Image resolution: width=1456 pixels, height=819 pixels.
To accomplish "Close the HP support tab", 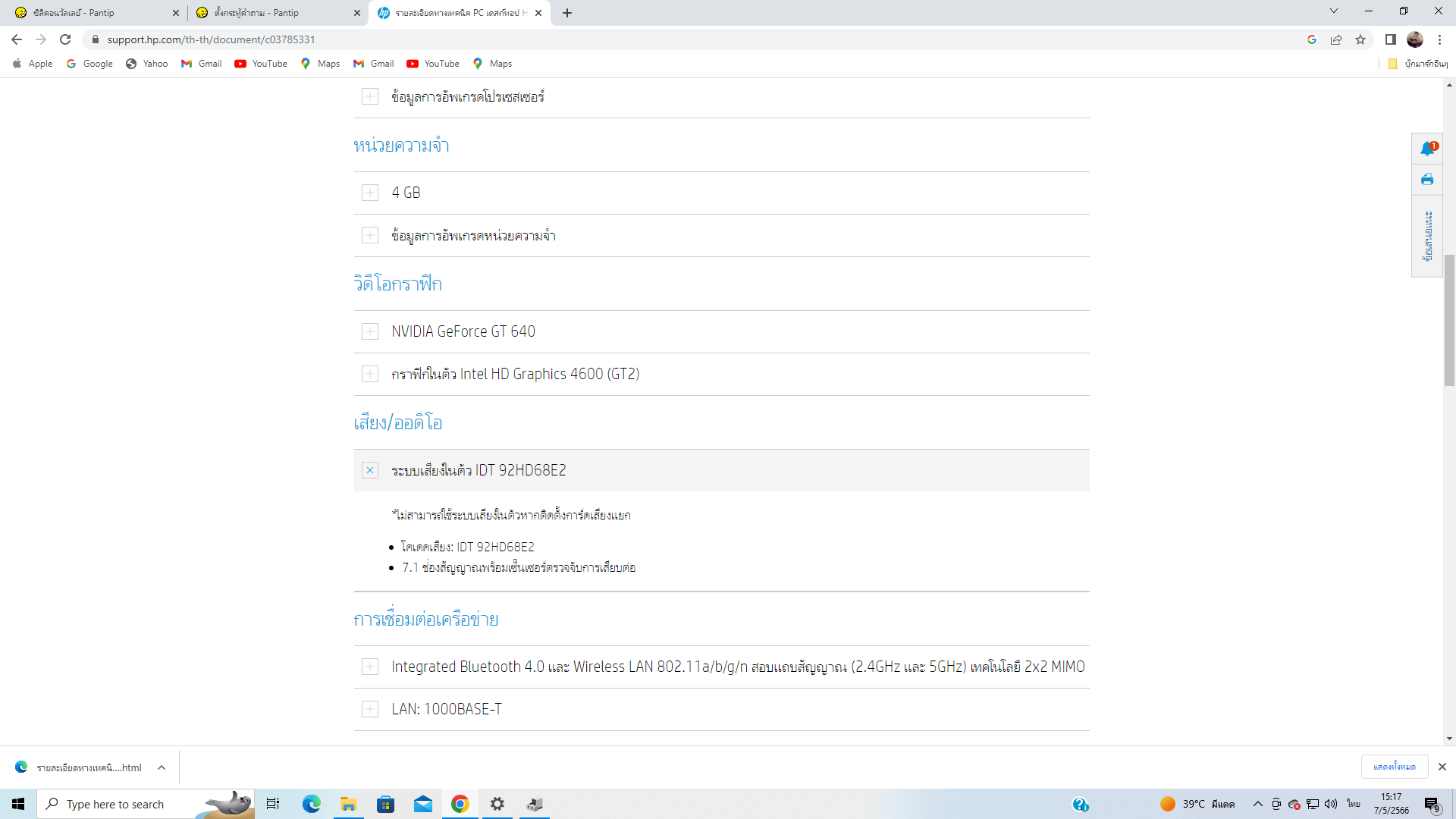I will pos(538,13).
